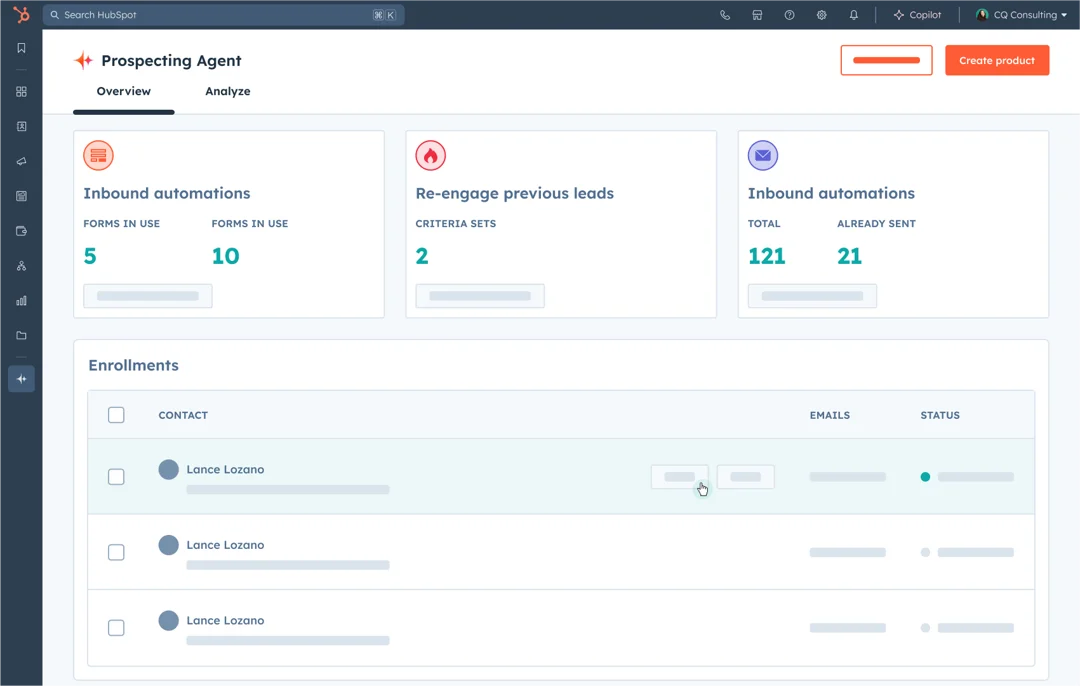Image resolution: width=1080 pixels, height=686 pixels.
Task: Open the bookmarks icon in the sidebar
Action: [x=21, y=47]
